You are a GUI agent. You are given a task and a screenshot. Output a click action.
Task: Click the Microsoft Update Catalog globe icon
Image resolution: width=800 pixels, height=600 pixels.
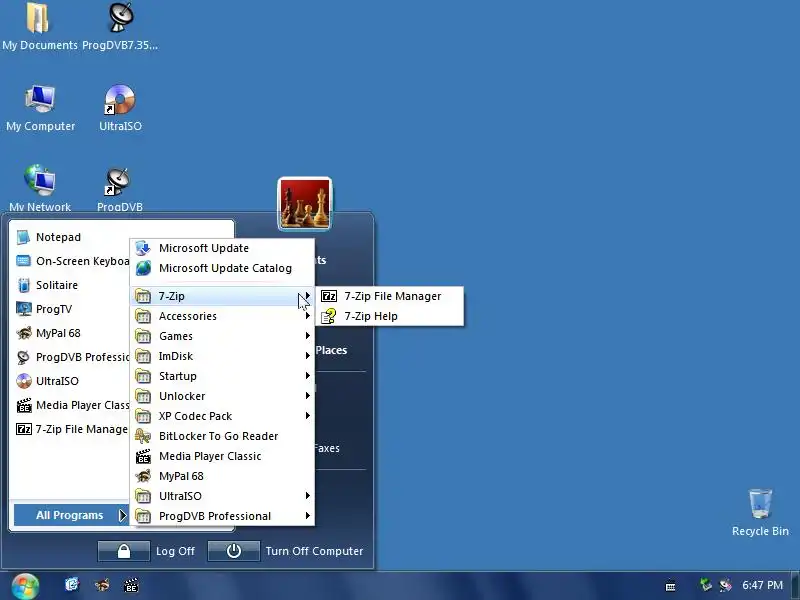click(143, 268)
